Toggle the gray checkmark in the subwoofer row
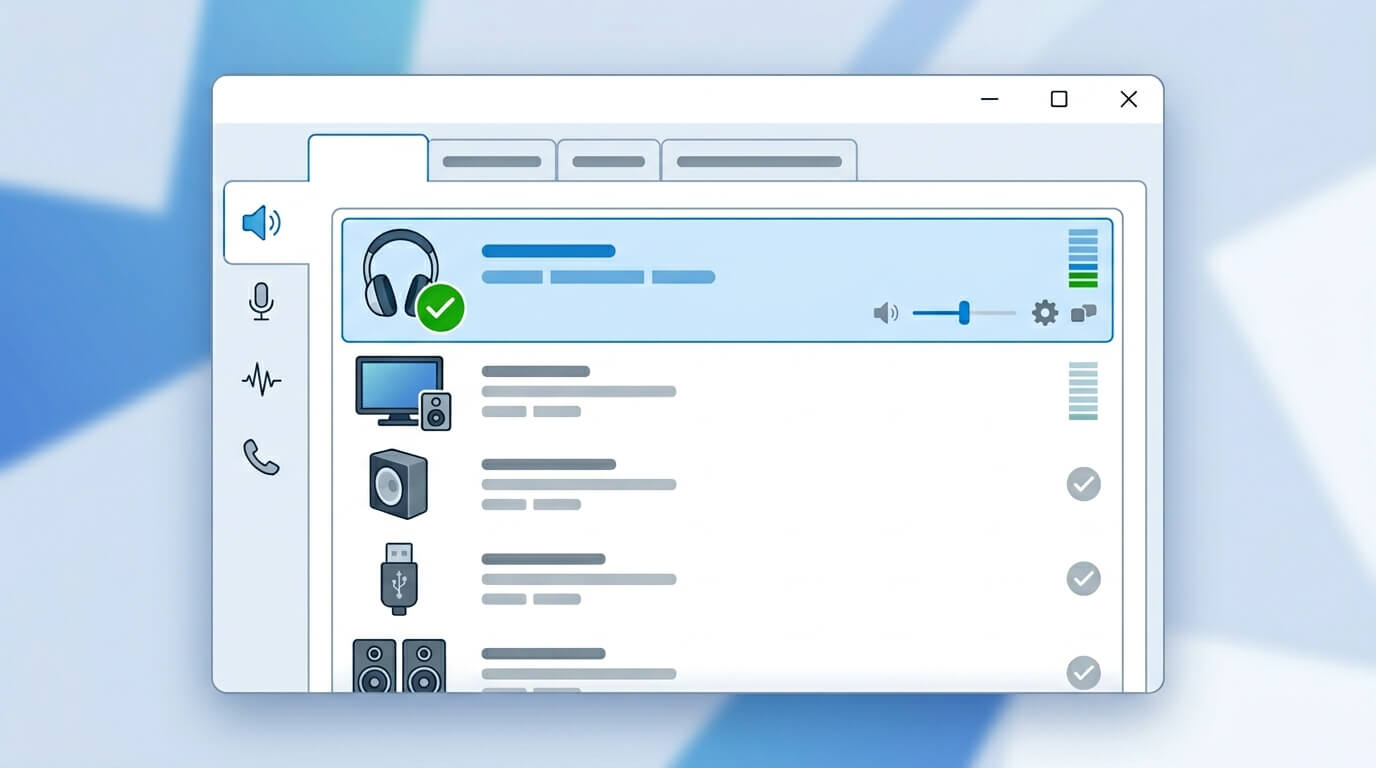This screenshot has width=1376, height=768. 1083,484
